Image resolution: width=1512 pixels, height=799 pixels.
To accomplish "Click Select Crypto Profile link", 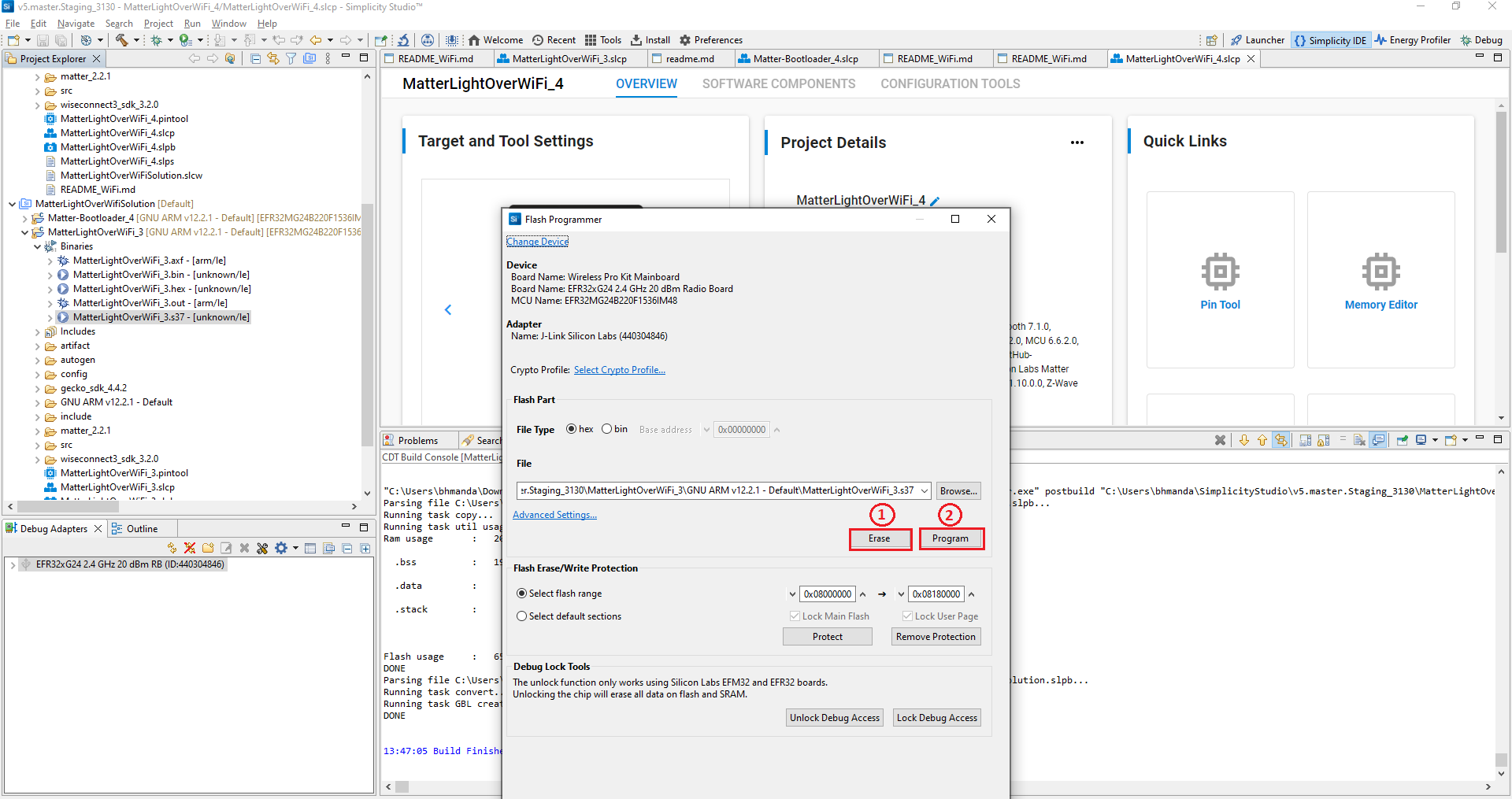I will pyautogui.click(x=619, y=370).
